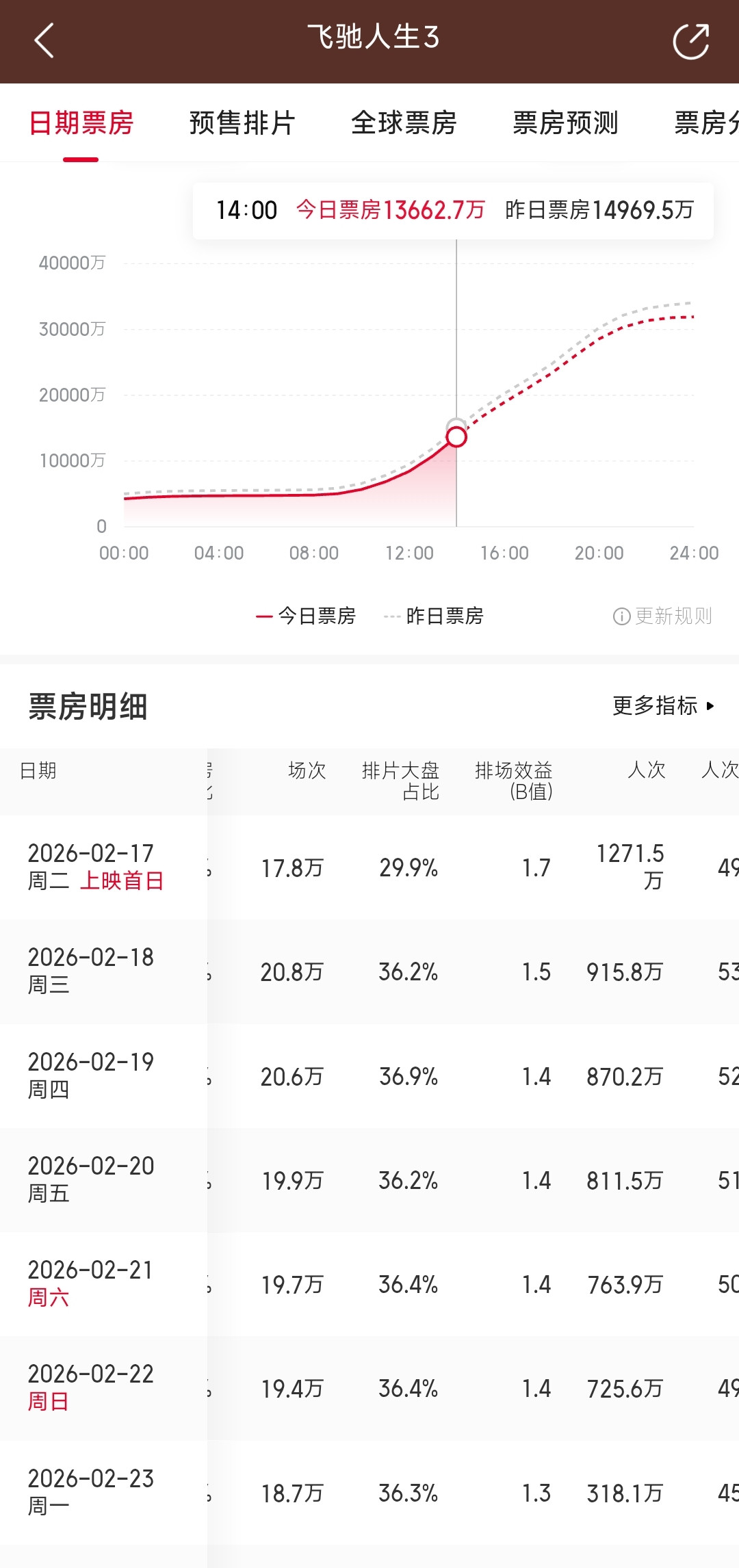Click the 排片大盘占比 column header

point(400,781)
